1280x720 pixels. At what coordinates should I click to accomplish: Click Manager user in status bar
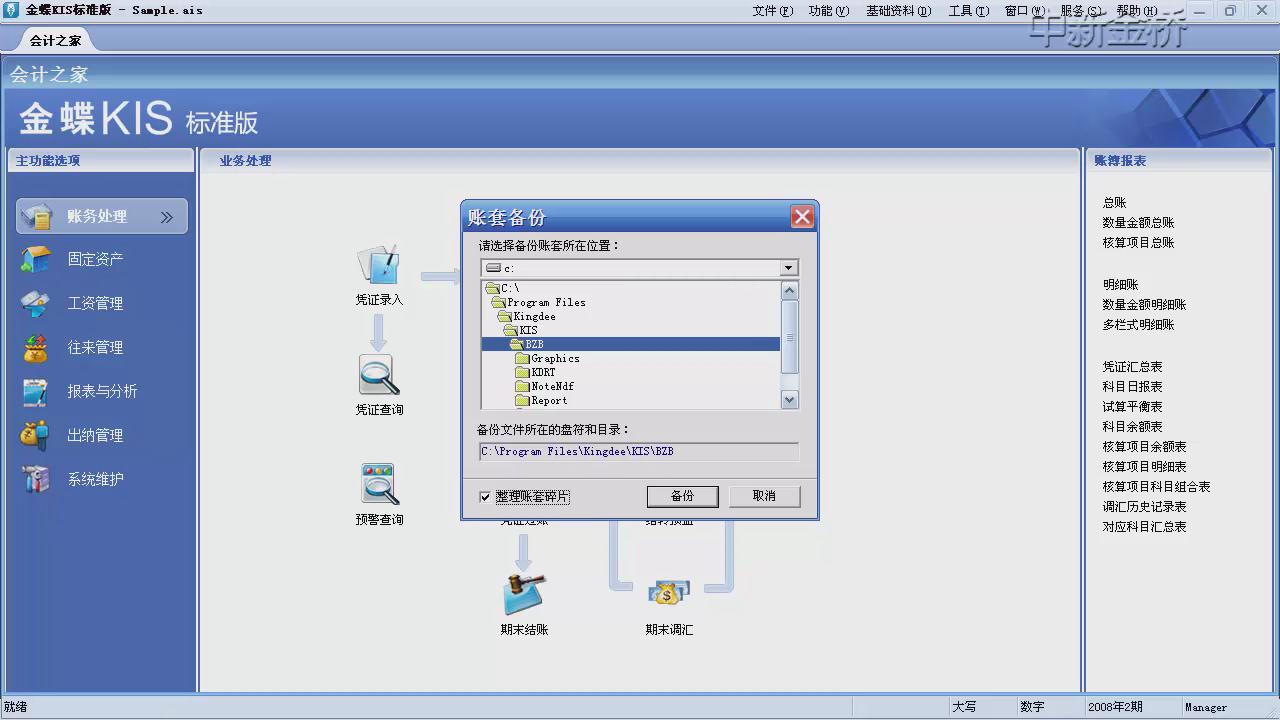(1205, 707)
